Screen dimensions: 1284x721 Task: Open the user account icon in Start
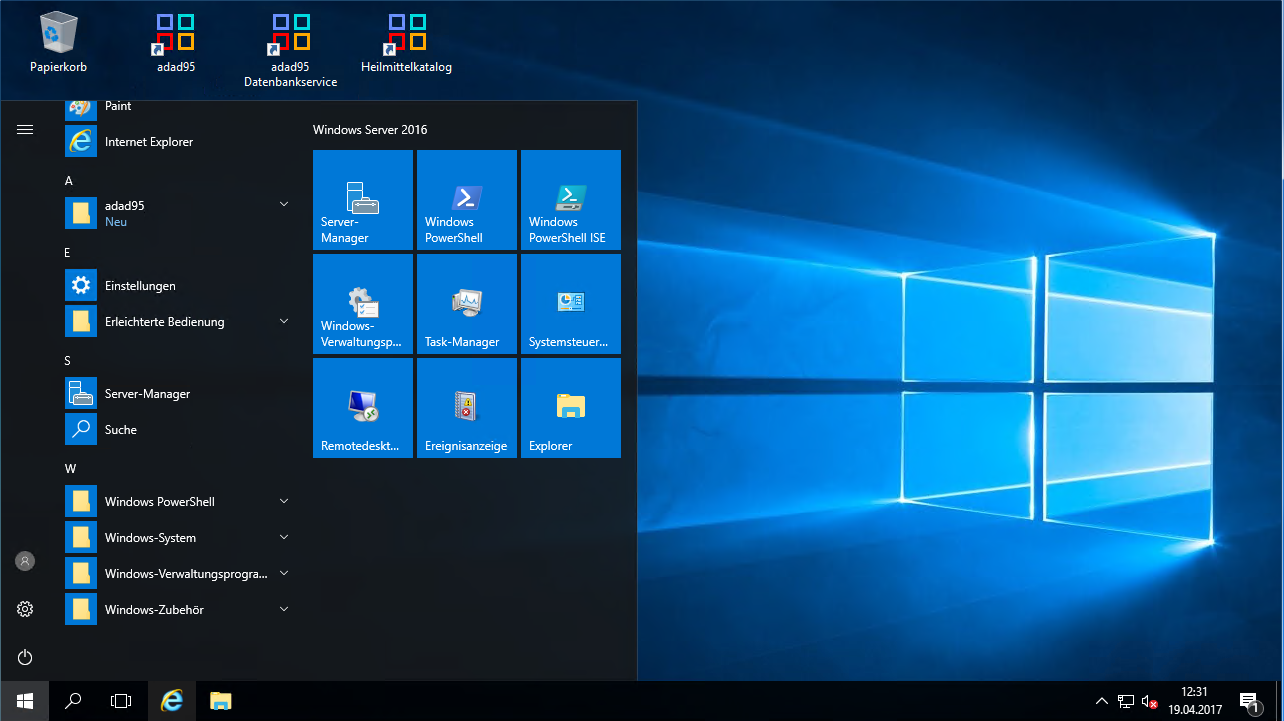pyautogui.click(x=25, y=561)
